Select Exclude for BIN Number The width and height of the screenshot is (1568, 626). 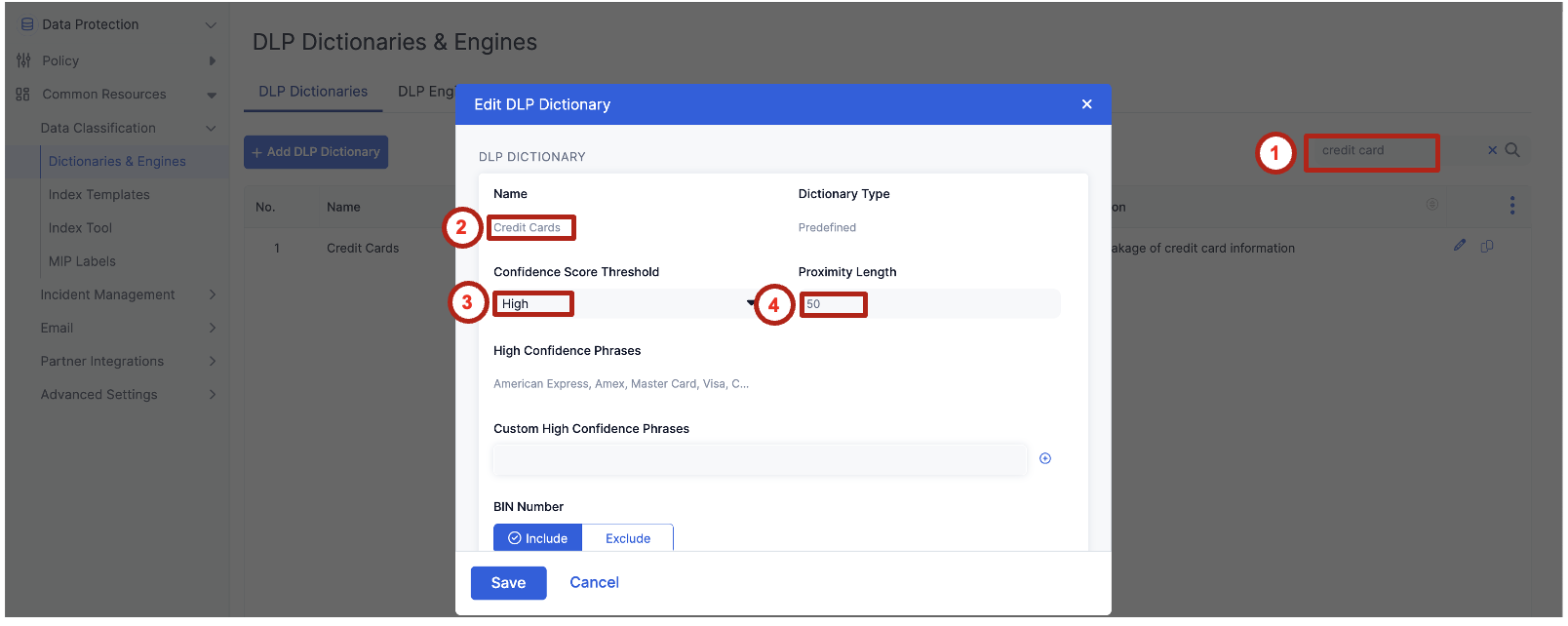[627, 538]
